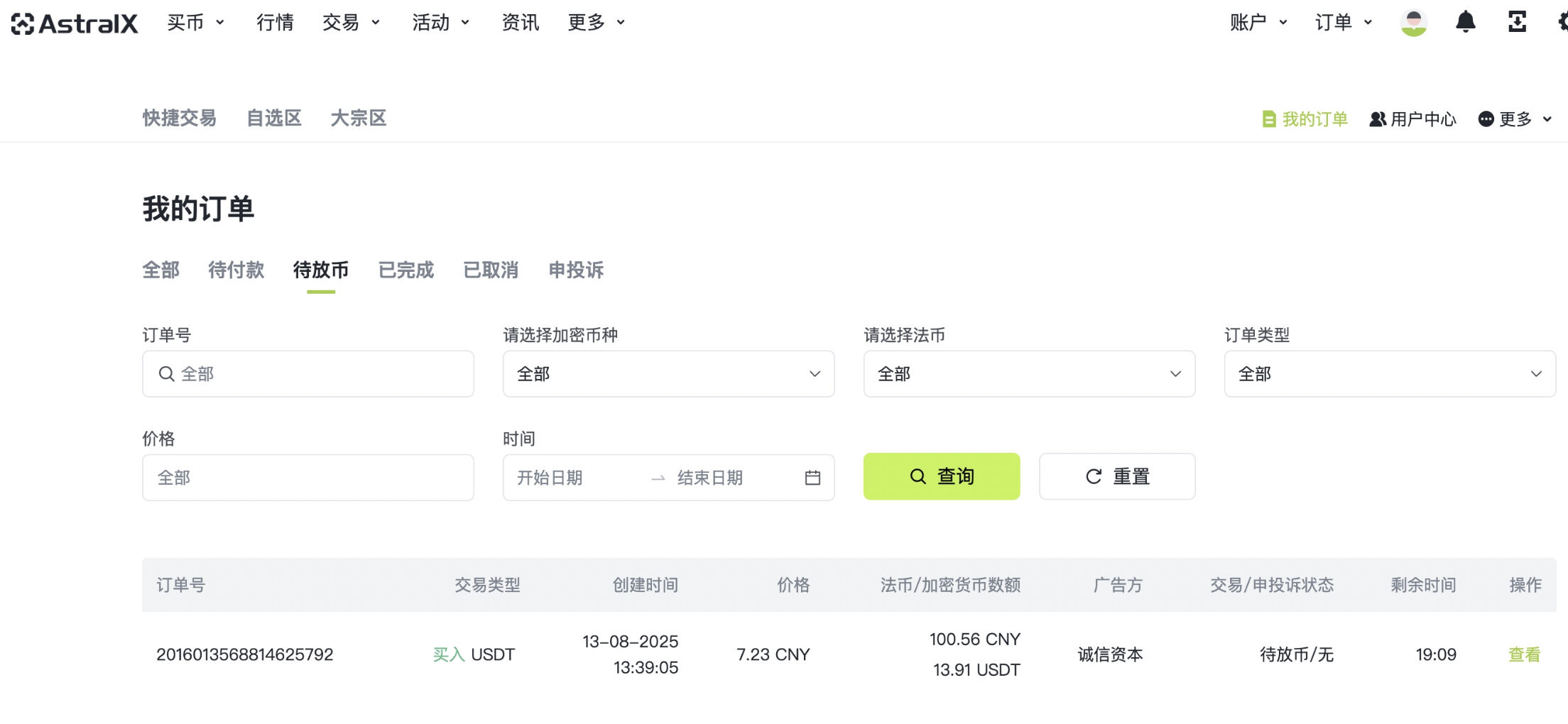Expand the 买币 menu
Image resolution: width=1568 pixels, height=724 pixels.
pos(196,23)
